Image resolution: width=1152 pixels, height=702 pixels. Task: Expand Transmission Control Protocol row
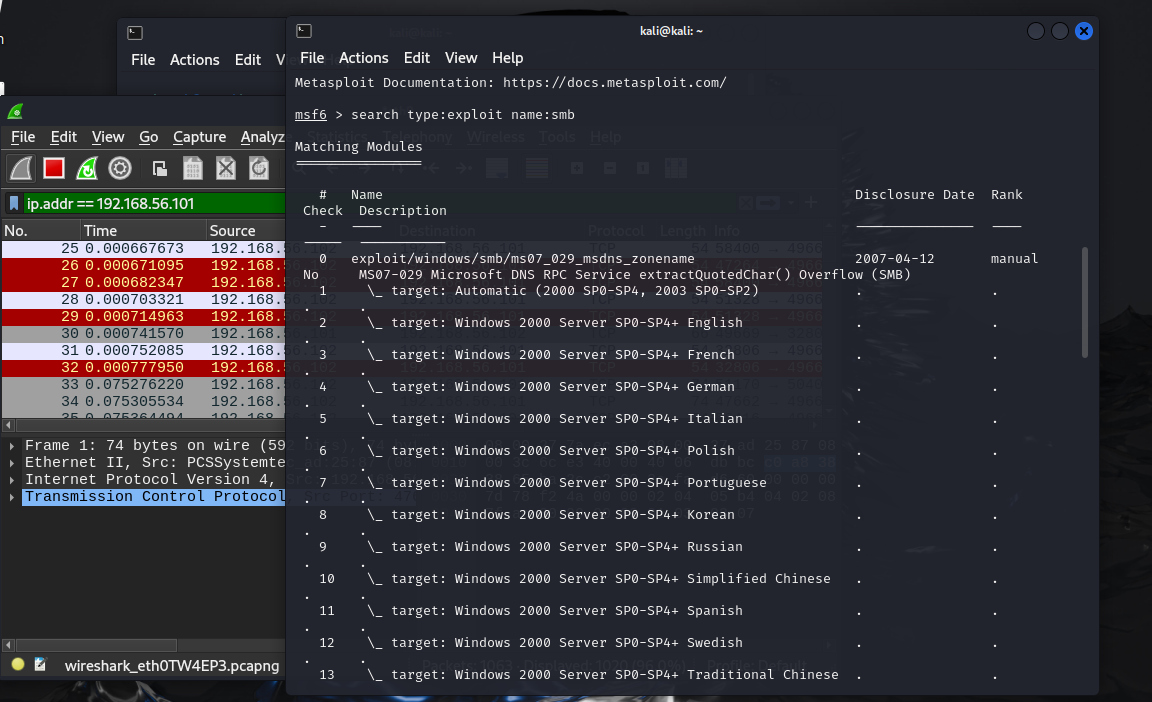click(12, 497)
